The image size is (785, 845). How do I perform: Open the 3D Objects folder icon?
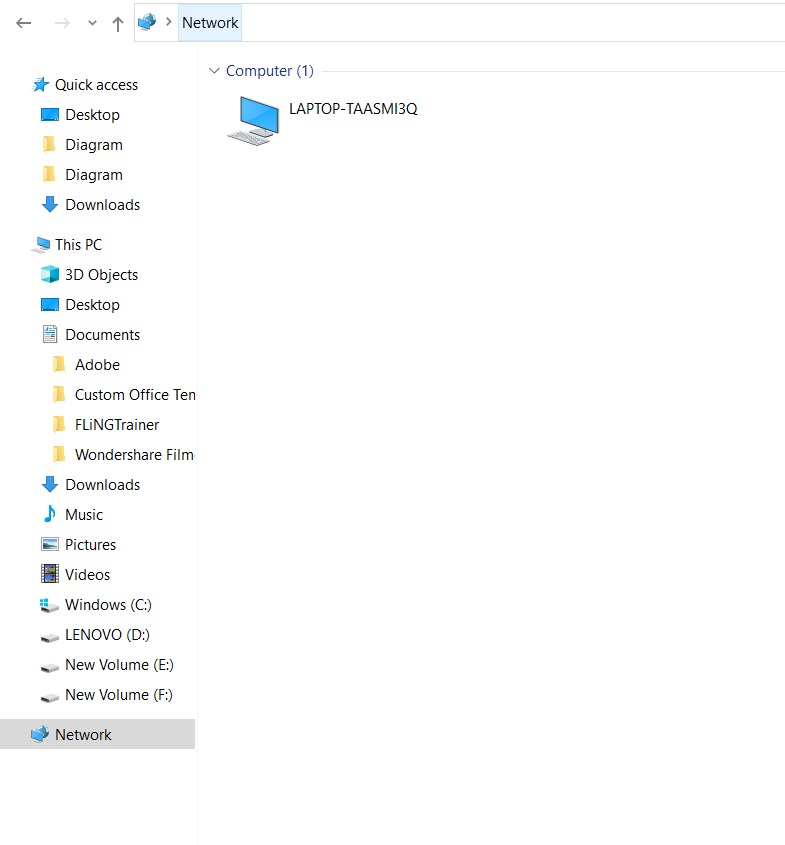tap(50, 275)
